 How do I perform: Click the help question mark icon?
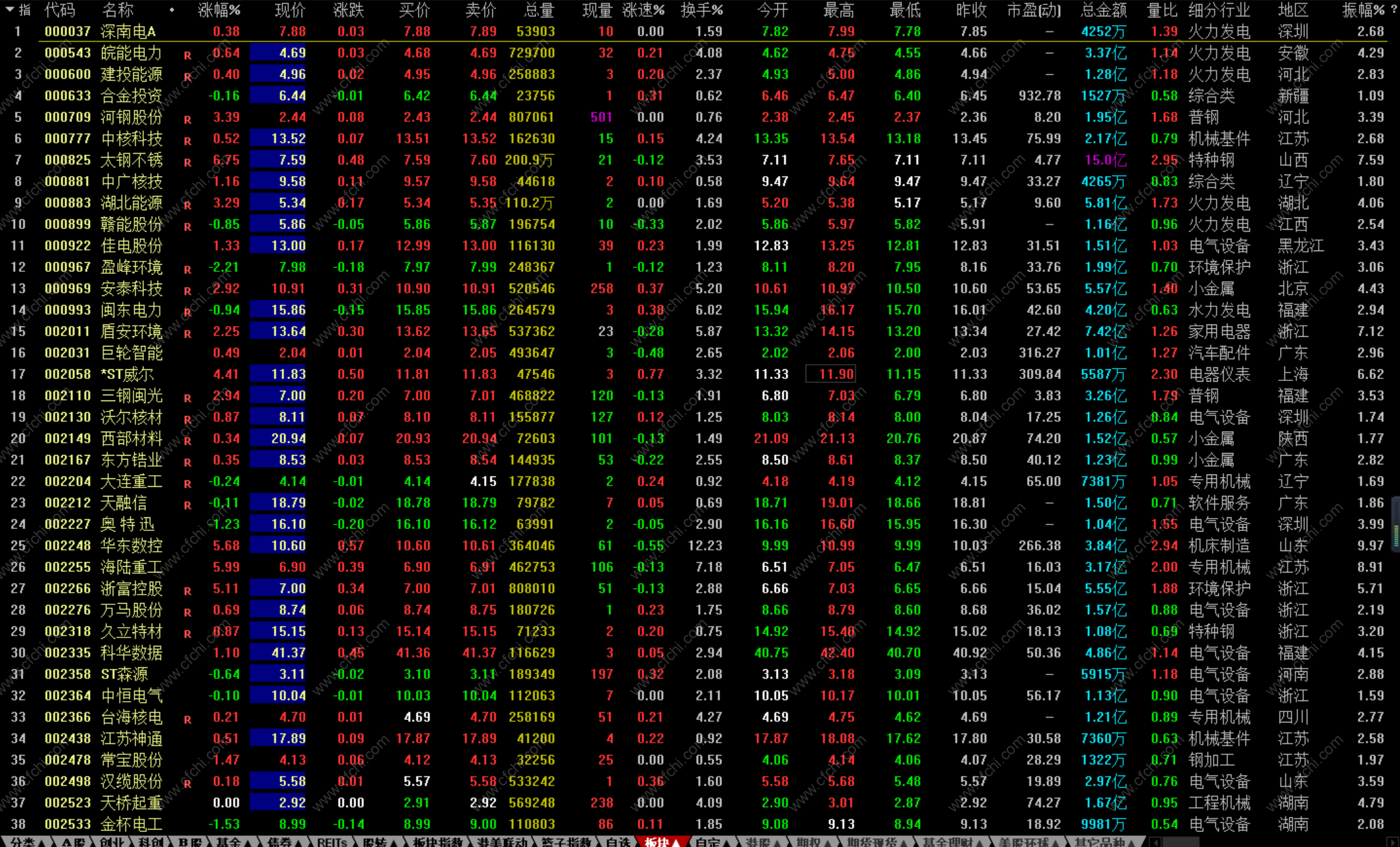point(1394,10)
